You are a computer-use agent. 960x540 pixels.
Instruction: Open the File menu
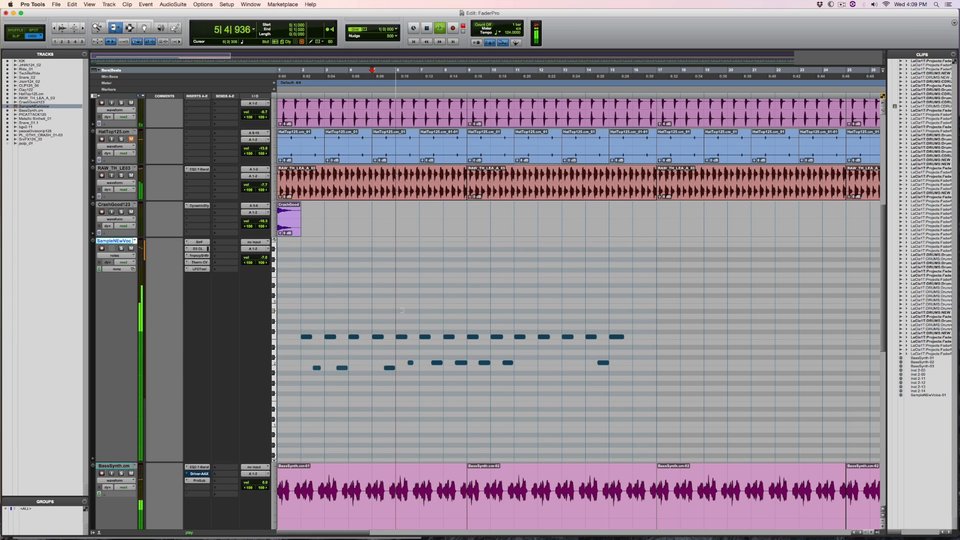pyautogui.click(x=56, y=4)
